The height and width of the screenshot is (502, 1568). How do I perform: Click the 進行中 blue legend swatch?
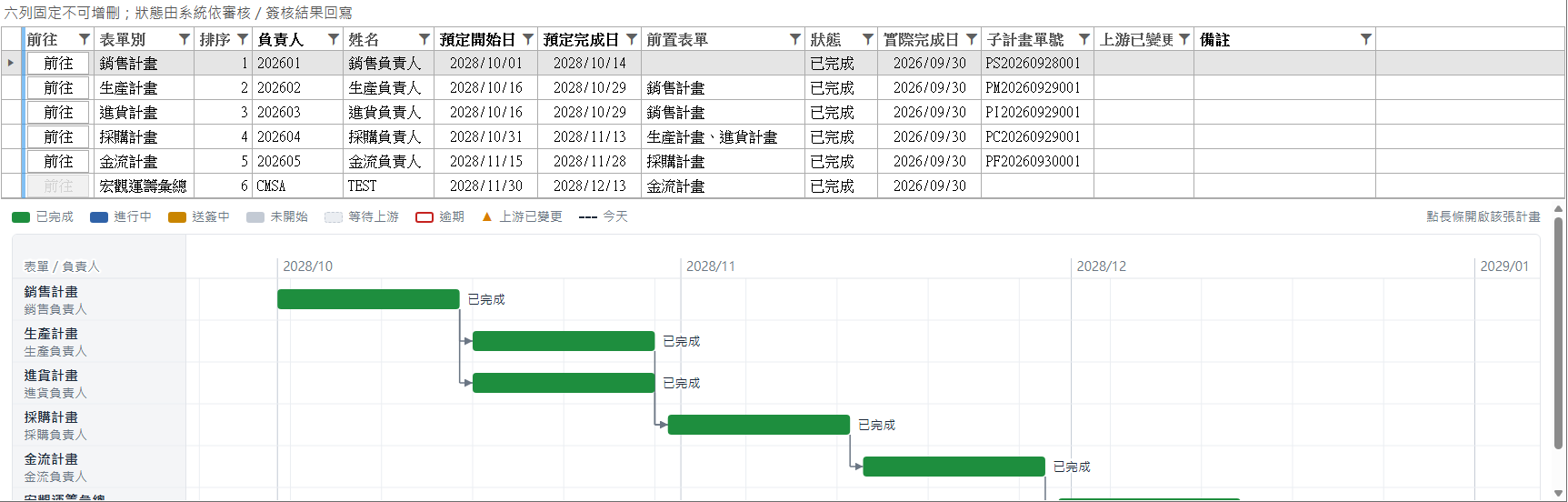pos(99,217)
